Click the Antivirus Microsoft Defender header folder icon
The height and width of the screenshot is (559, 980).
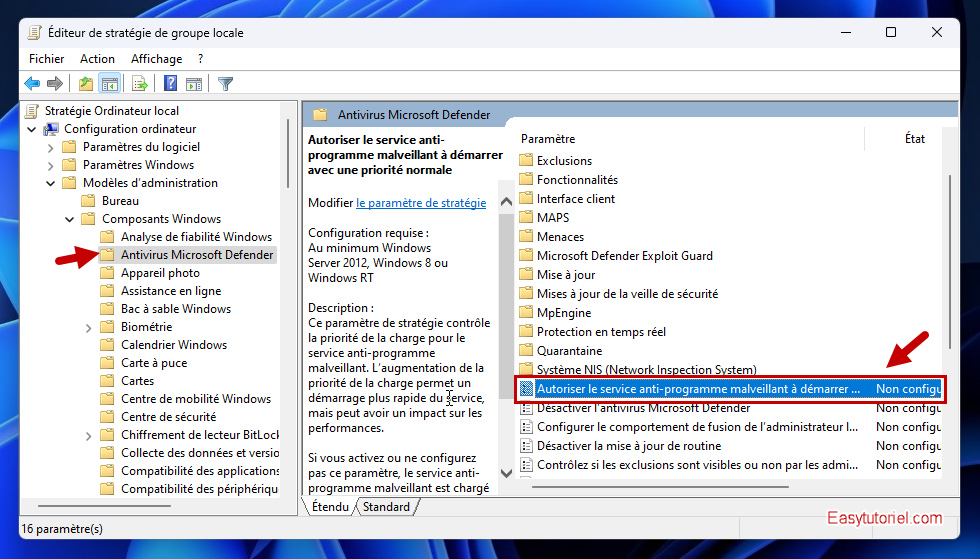point(320,114)
